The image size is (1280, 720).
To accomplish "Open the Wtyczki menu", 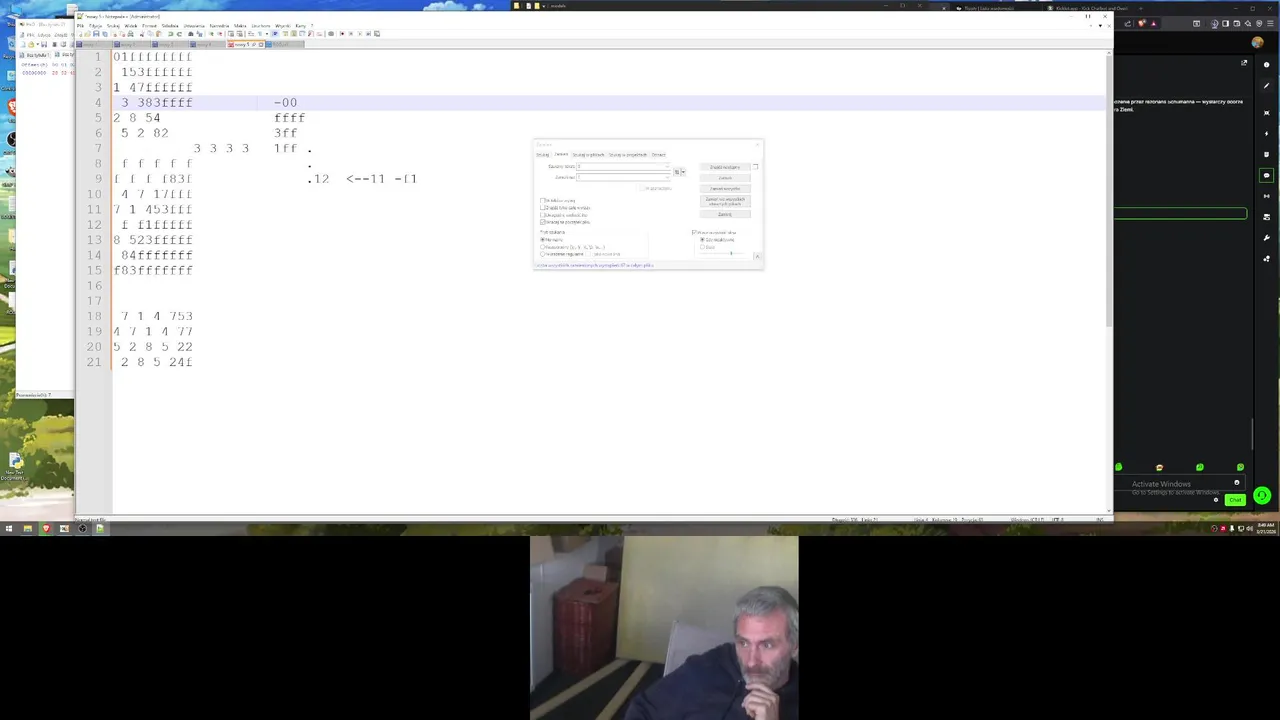I will point(283,26).
